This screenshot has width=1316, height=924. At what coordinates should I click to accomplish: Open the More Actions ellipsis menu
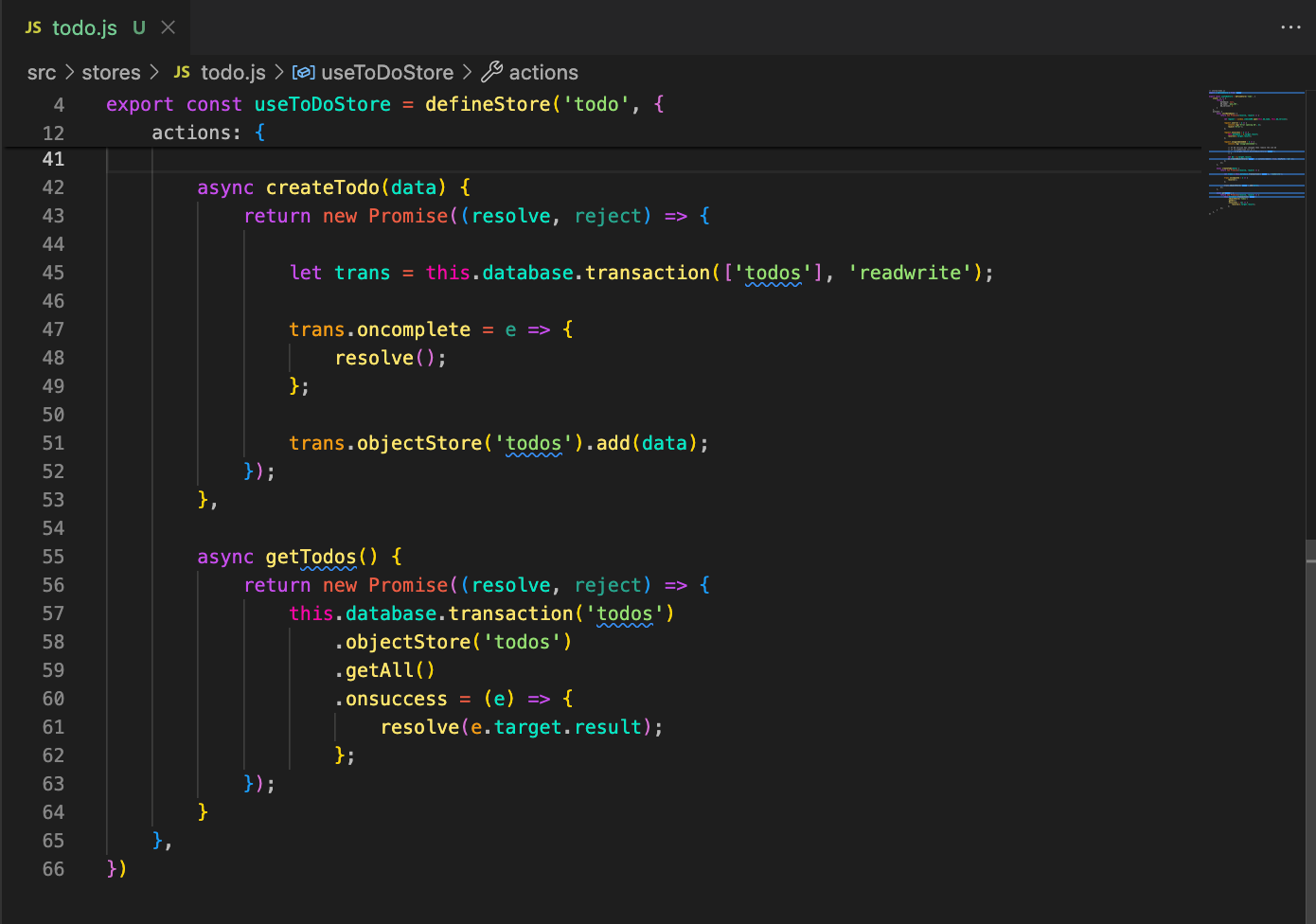[x=1290, y=27]
